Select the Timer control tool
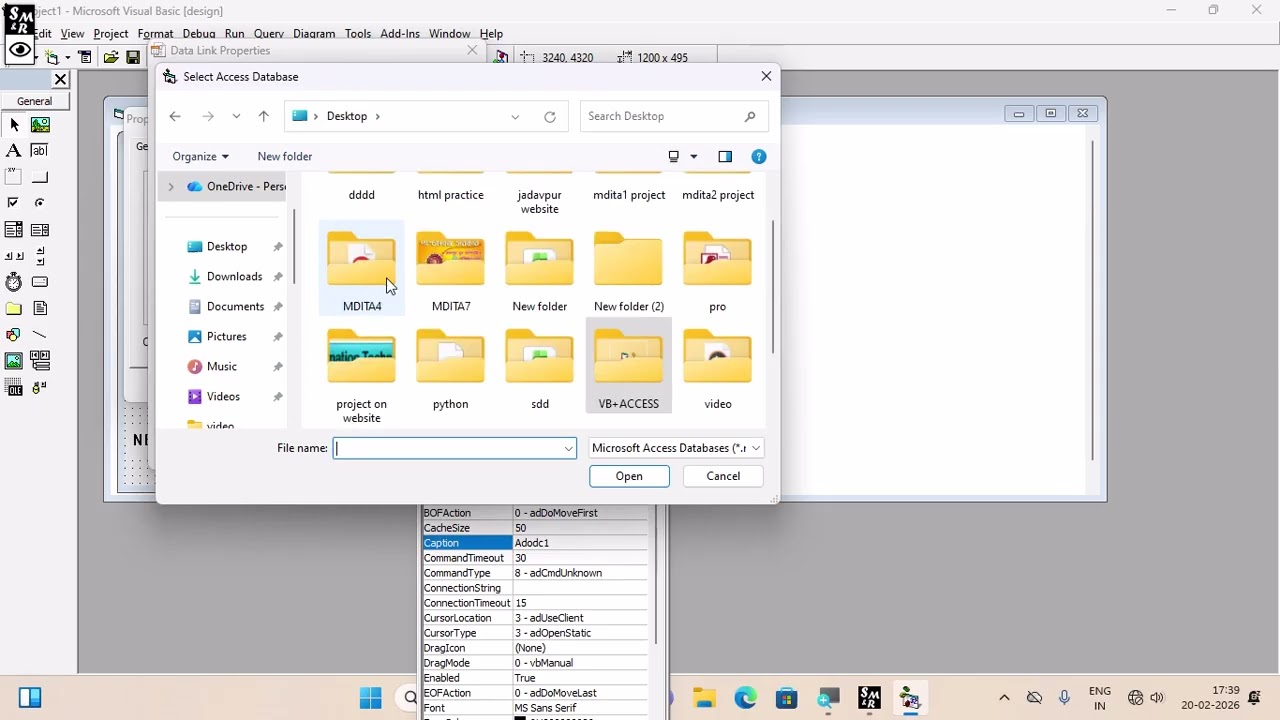The height and width of the screenshot is (720, 1280). click(14, 282)
